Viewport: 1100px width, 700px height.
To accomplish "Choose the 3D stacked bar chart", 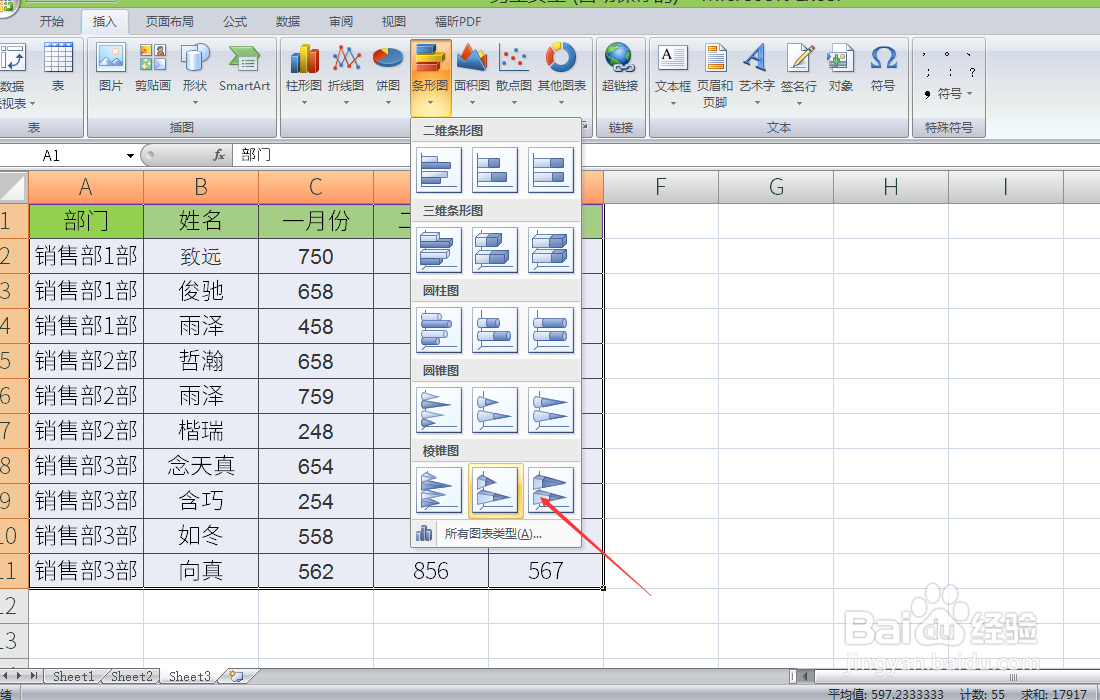I will 495,250.
